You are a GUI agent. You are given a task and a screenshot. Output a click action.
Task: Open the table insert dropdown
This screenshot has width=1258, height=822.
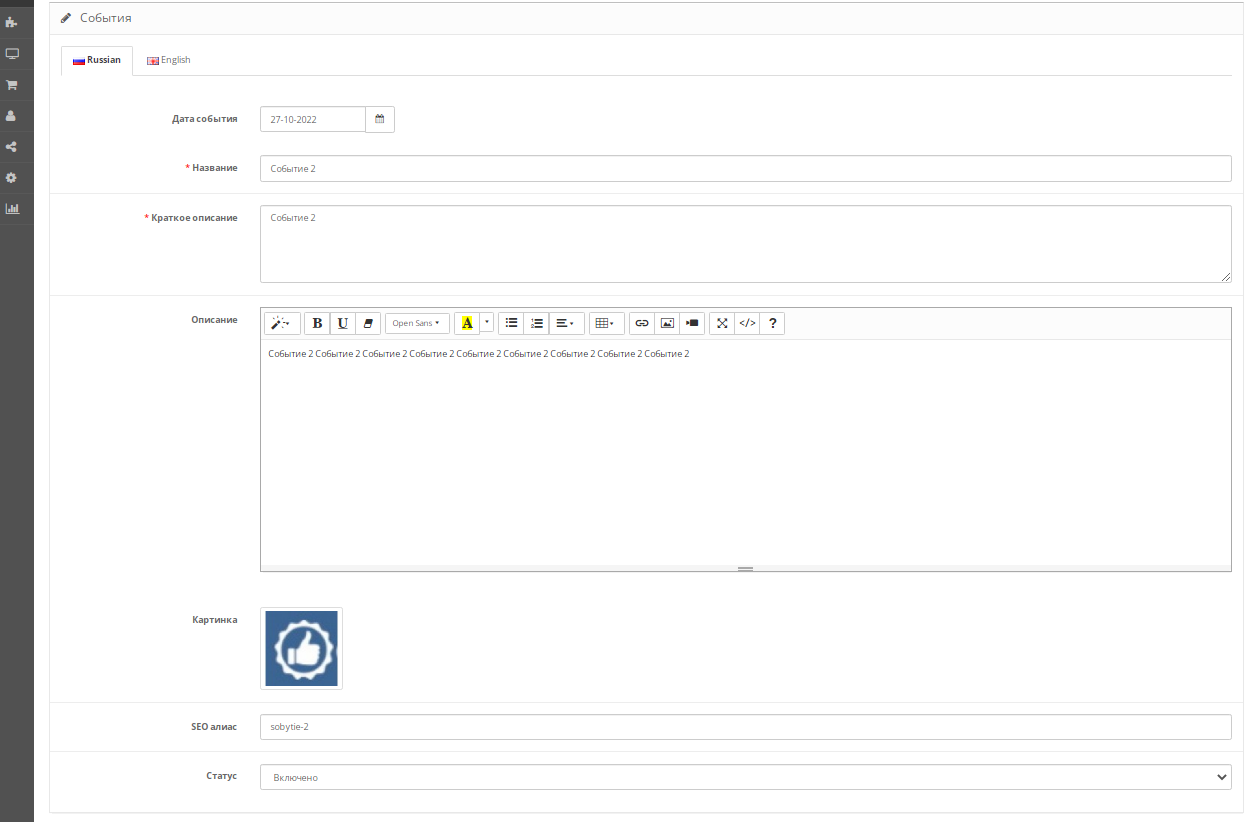click(604, 323)
